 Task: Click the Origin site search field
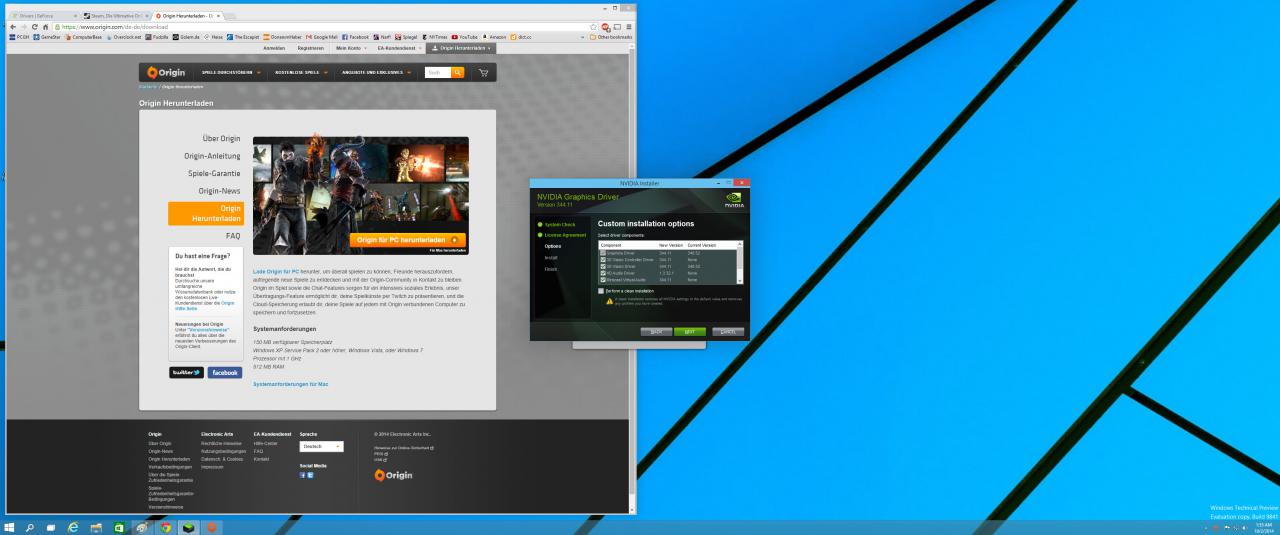coord(438,72)
